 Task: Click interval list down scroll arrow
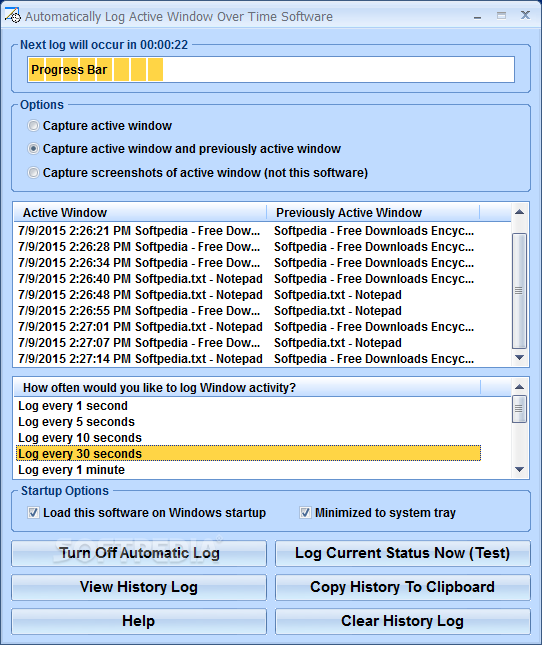519,469
